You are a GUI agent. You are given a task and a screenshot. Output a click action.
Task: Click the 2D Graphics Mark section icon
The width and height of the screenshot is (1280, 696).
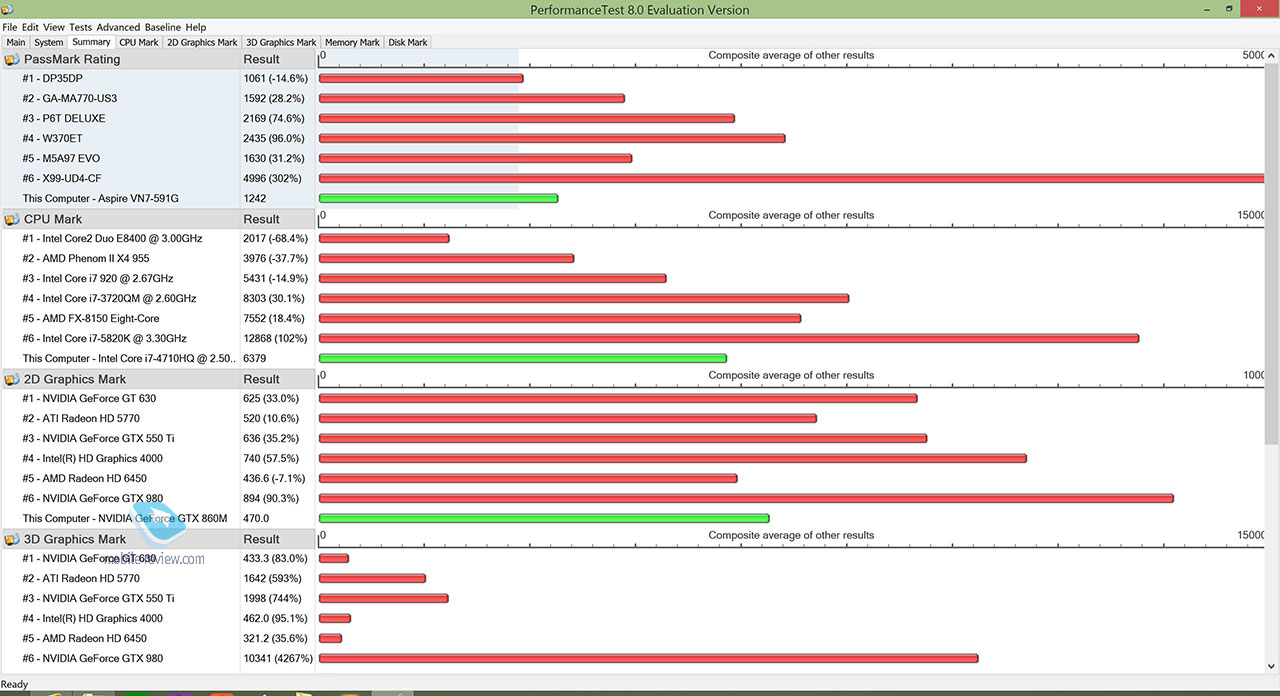[12, 379]
